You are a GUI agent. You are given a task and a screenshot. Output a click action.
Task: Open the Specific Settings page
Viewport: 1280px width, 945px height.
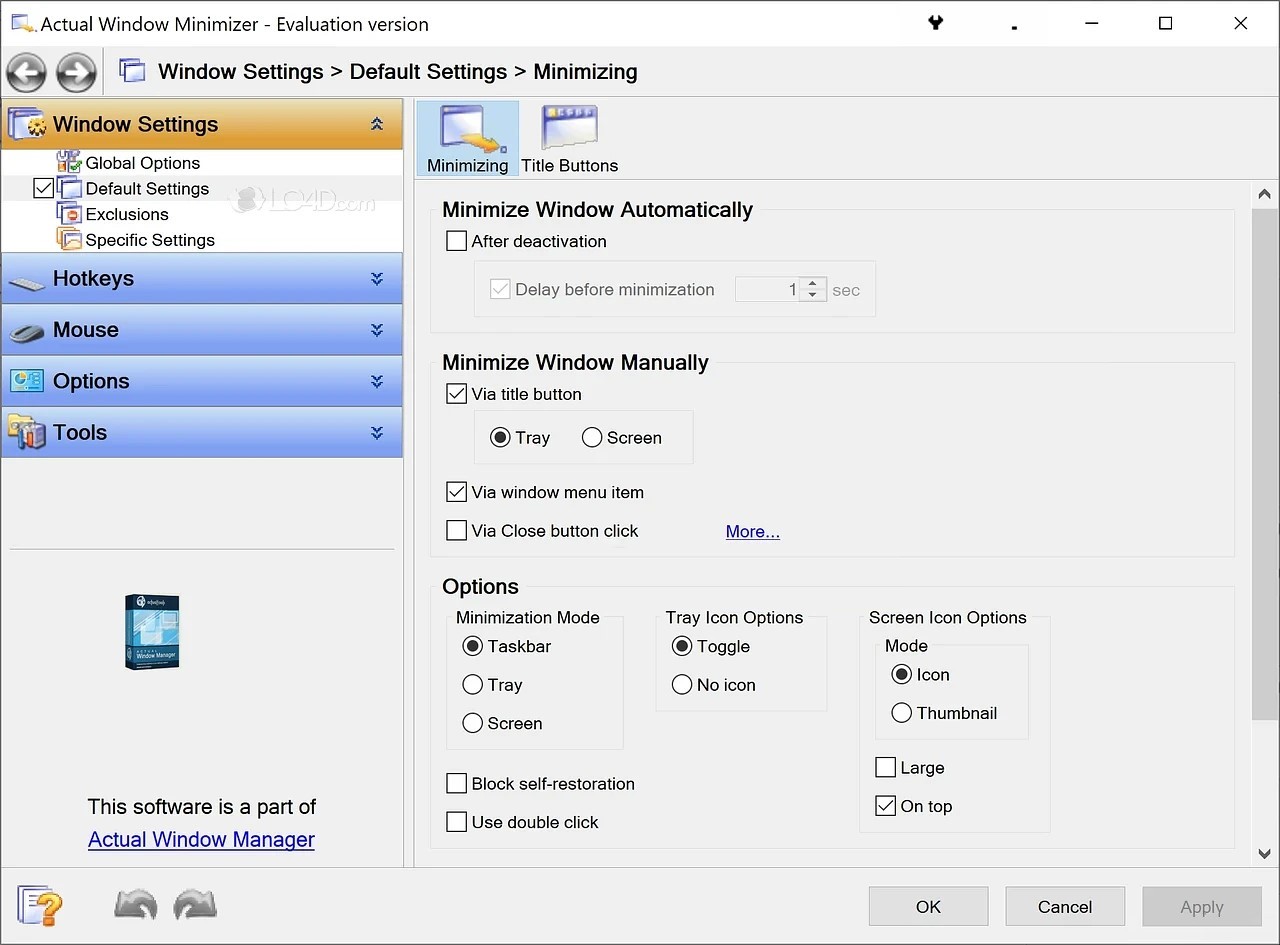coord(150,239)
